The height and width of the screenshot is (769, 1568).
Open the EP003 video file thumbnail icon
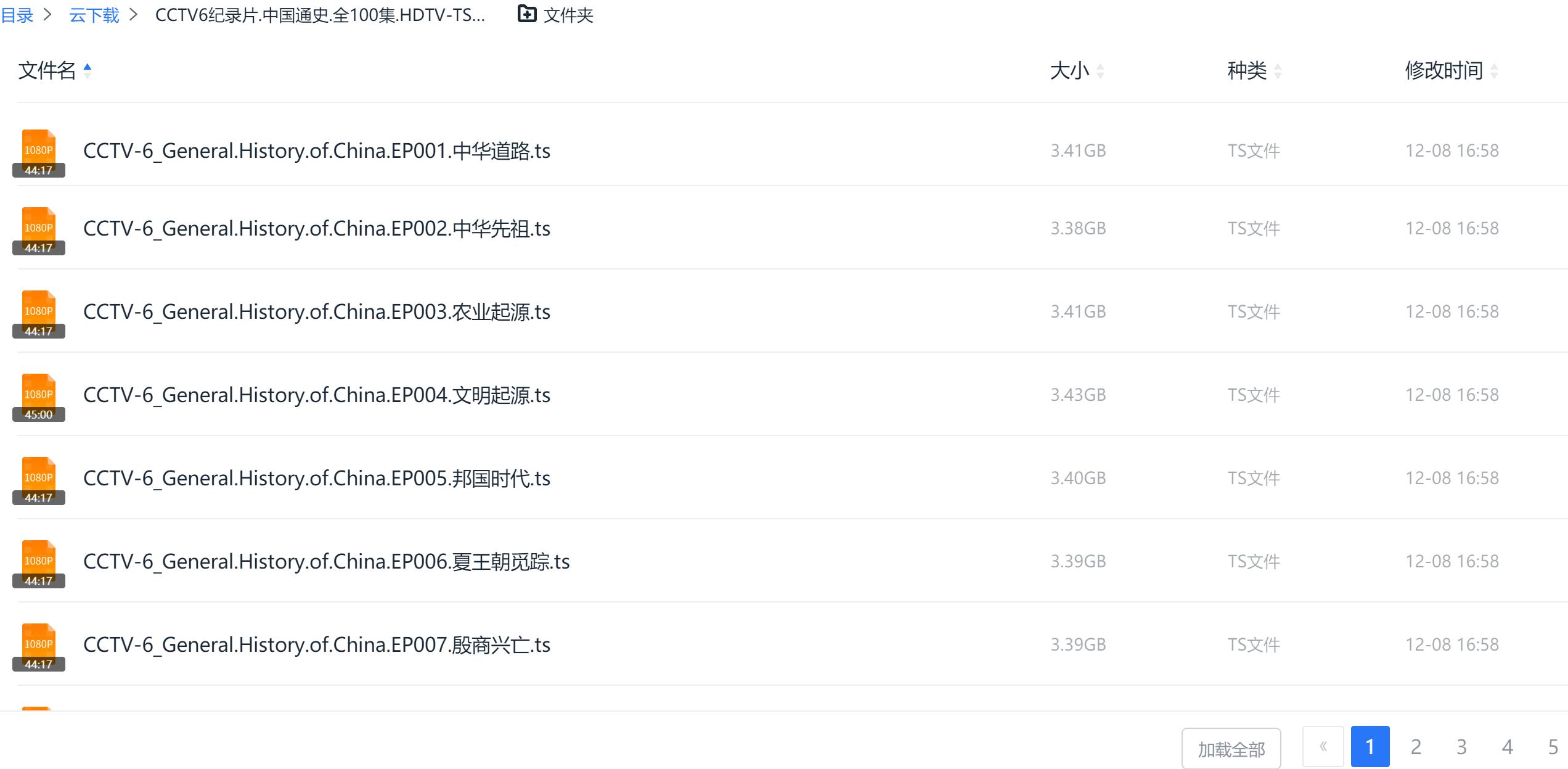[x=39, y=314]
